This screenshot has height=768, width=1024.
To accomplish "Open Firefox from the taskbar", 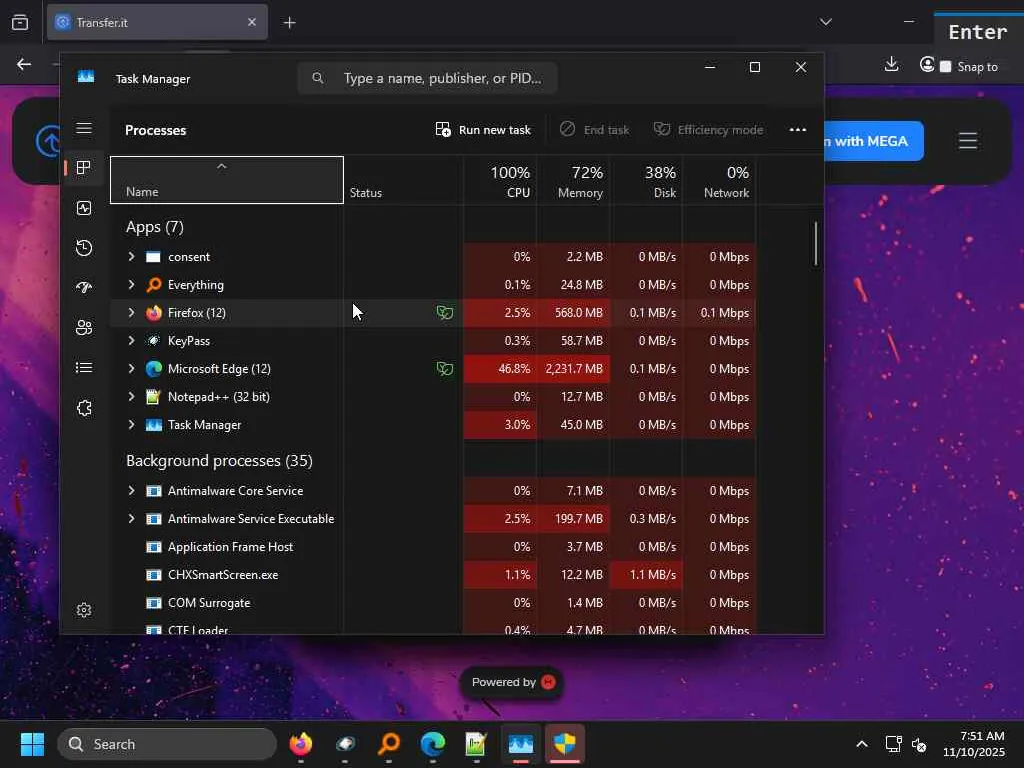I will point(301,744).
